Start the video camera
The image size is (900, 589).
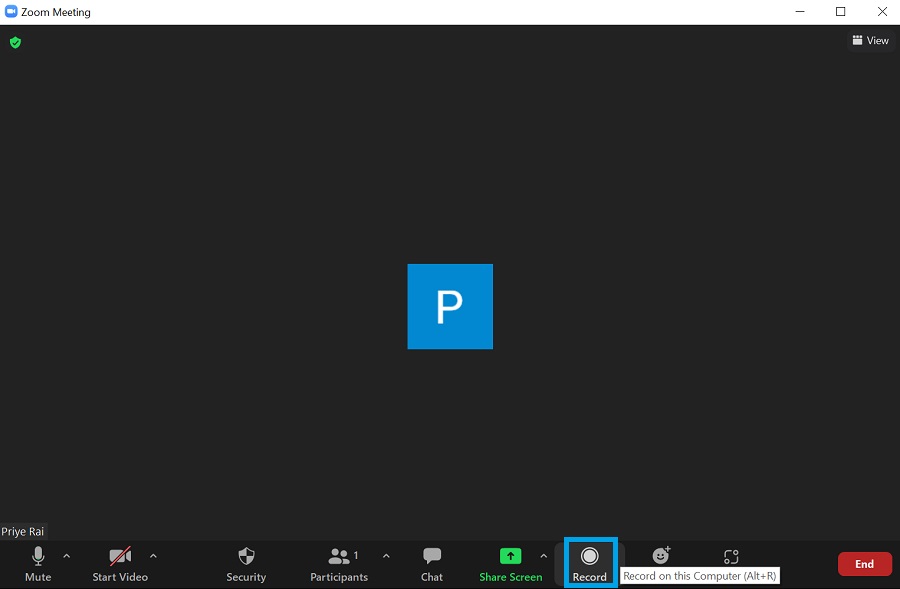tap(120, 563)
